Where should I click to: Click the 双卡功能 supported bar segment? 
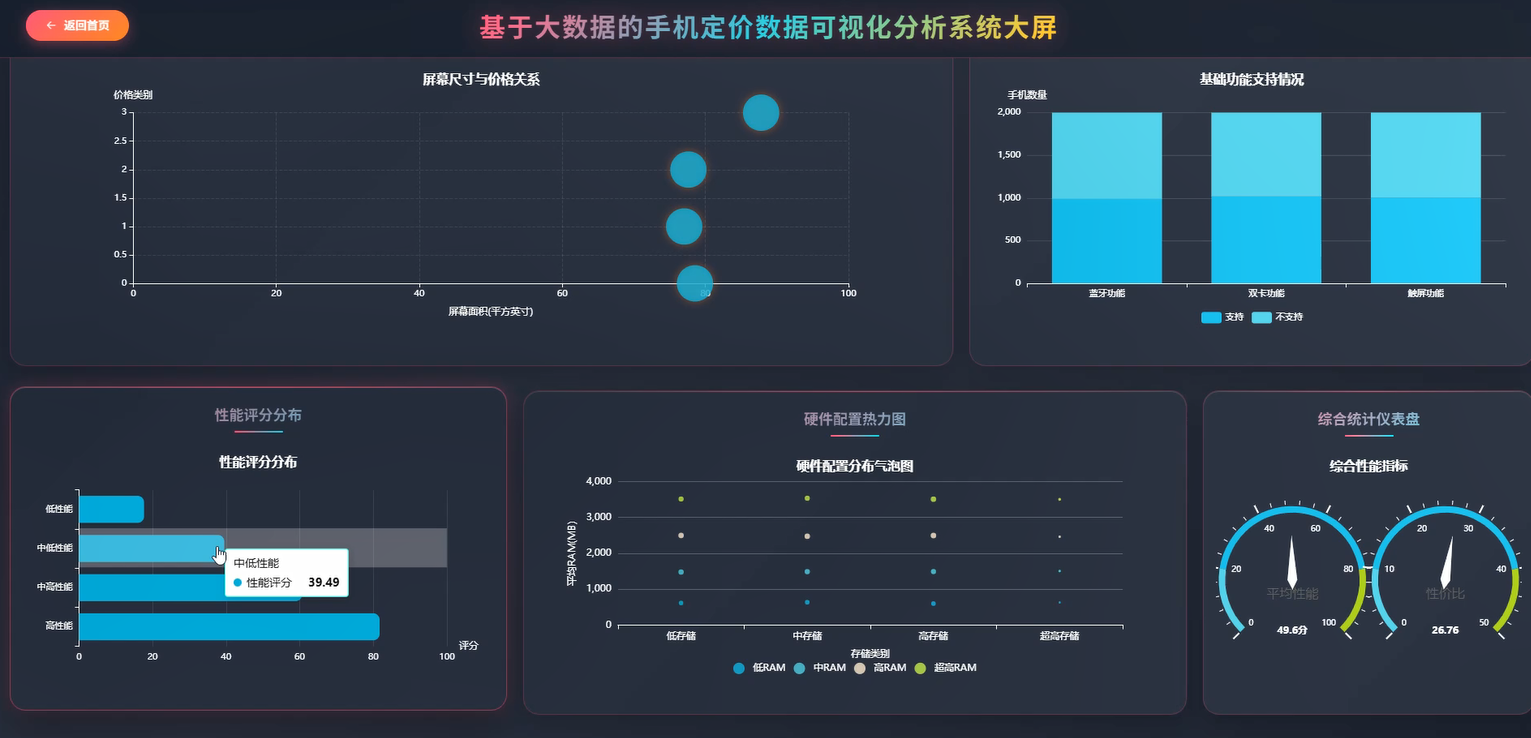point(1266,239)
